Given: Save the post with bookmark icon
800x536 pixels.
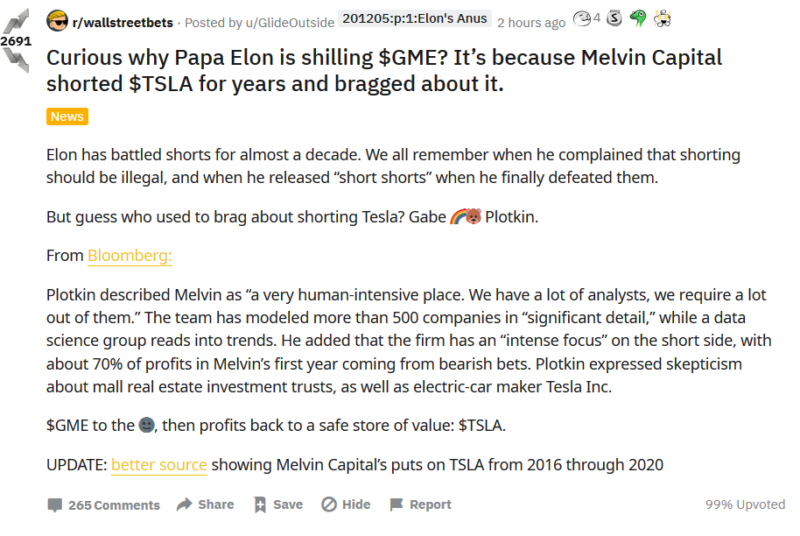Looking at the screenshot, I should tap(278, 505).
